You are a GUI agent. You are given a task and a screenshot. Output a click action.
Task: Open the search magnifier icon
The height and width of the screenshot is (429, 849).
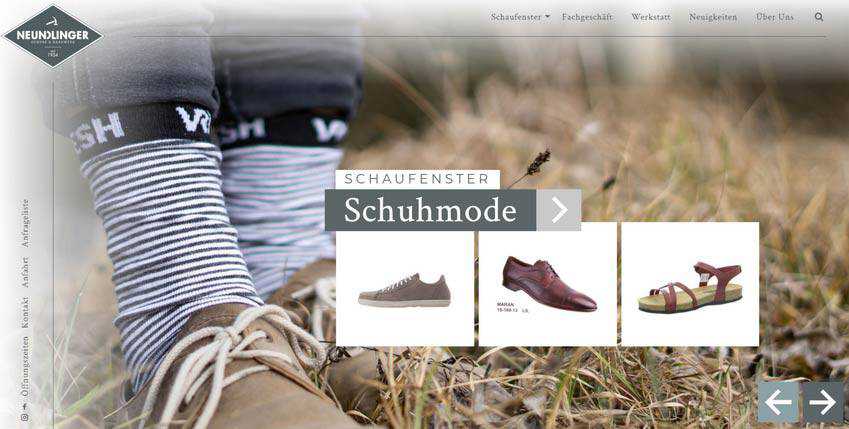pos(819,17)
